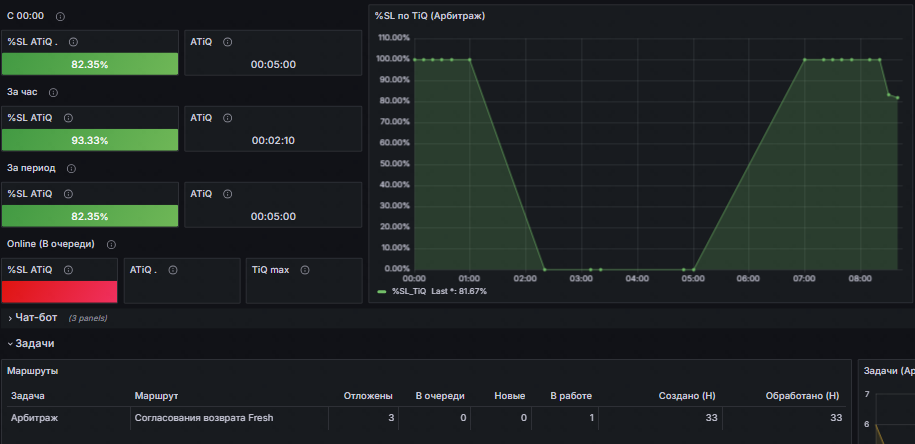The width and height of the screenshot is (915, 444).
Task: Sort table by Новые column header
Action: coord(509,396)
